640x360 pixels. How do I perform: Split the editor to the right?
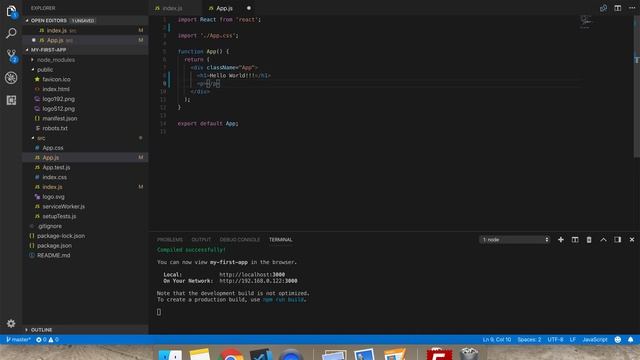pyautogui.click(x=618, y=8)
